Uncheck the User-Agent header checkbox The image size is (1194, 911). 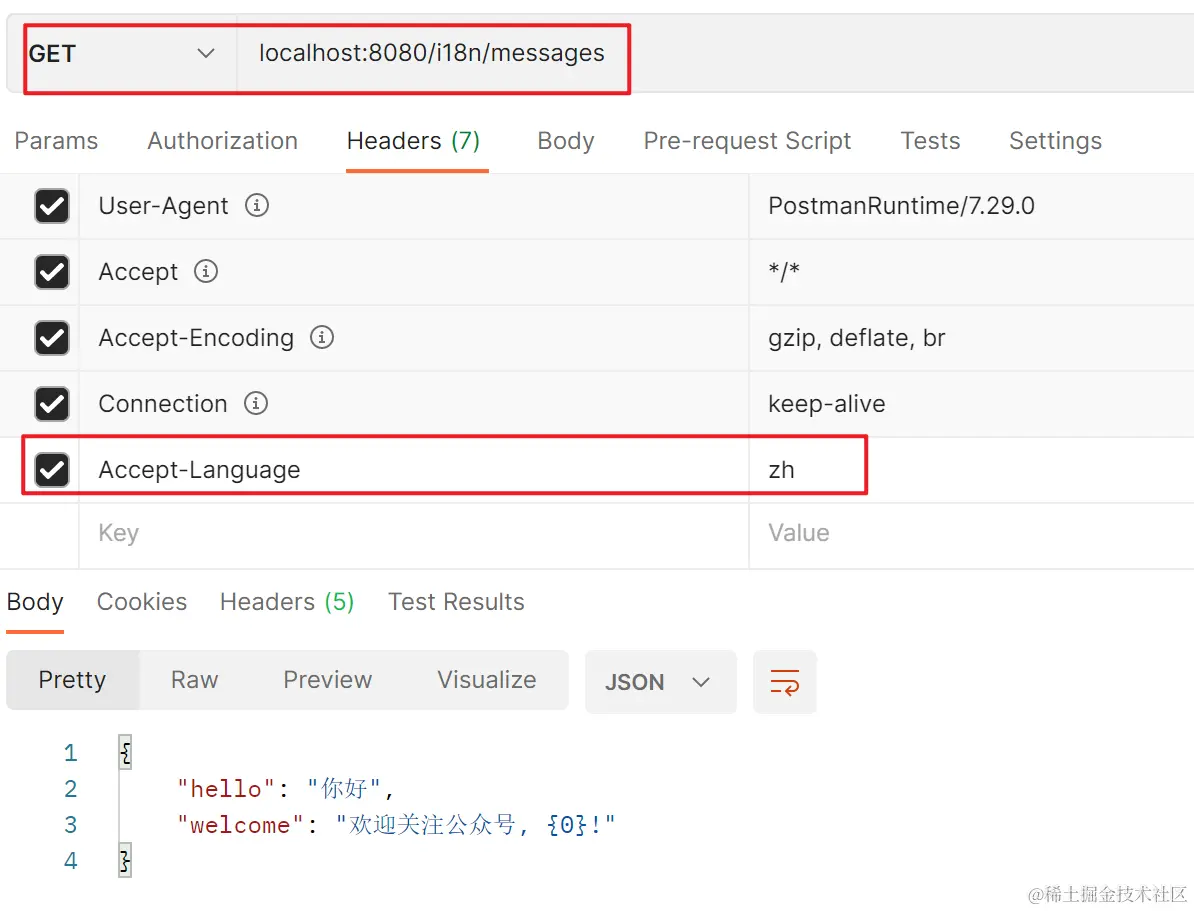coord(52,206)
